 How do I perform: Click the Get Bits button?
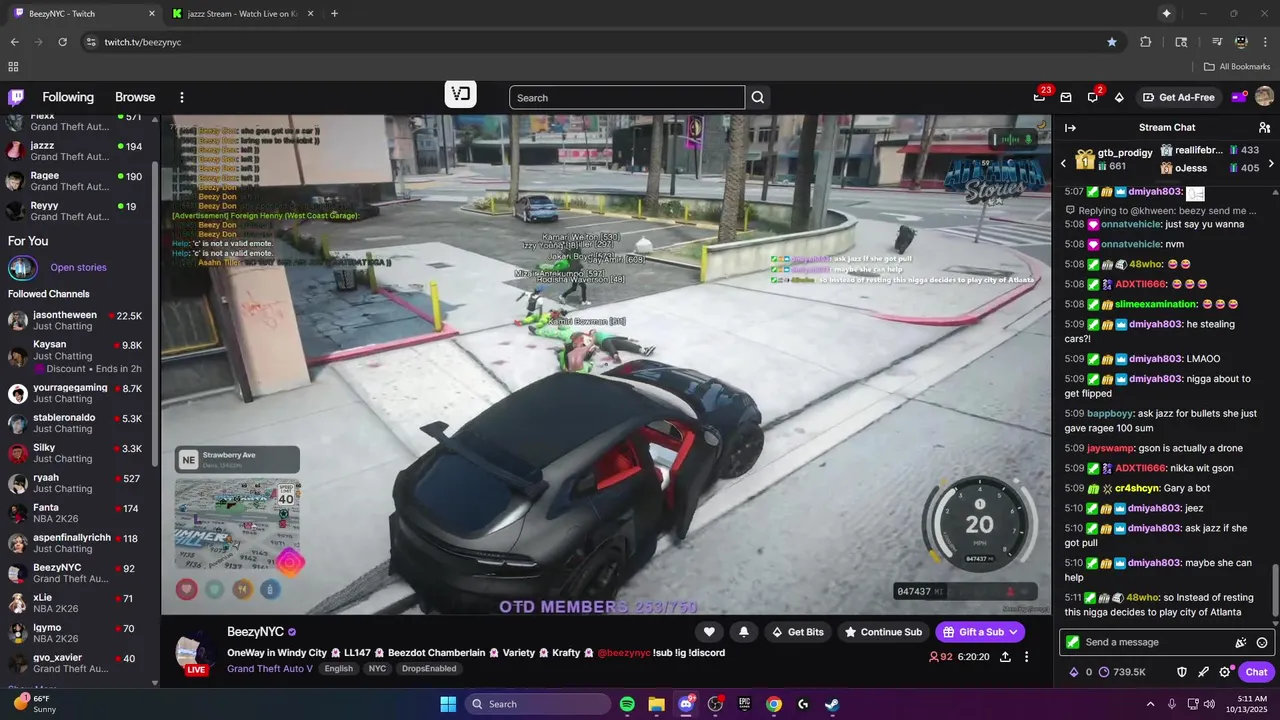(x=796, y=632)
